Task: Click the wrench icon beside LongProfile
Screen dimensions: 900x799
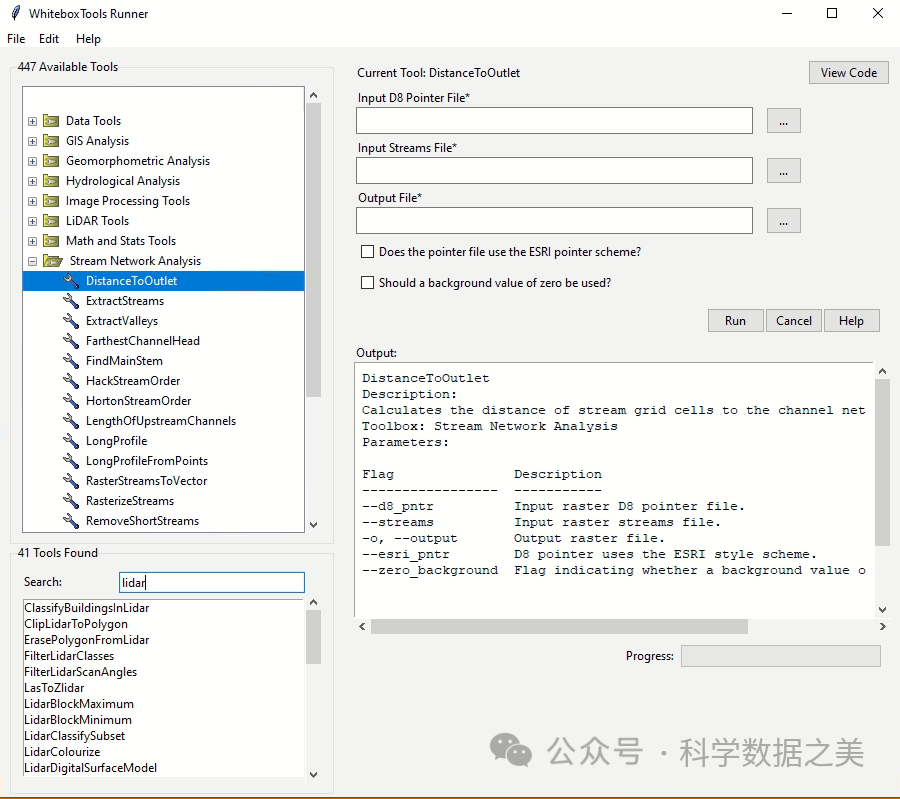Action: [x=70, y=441]
